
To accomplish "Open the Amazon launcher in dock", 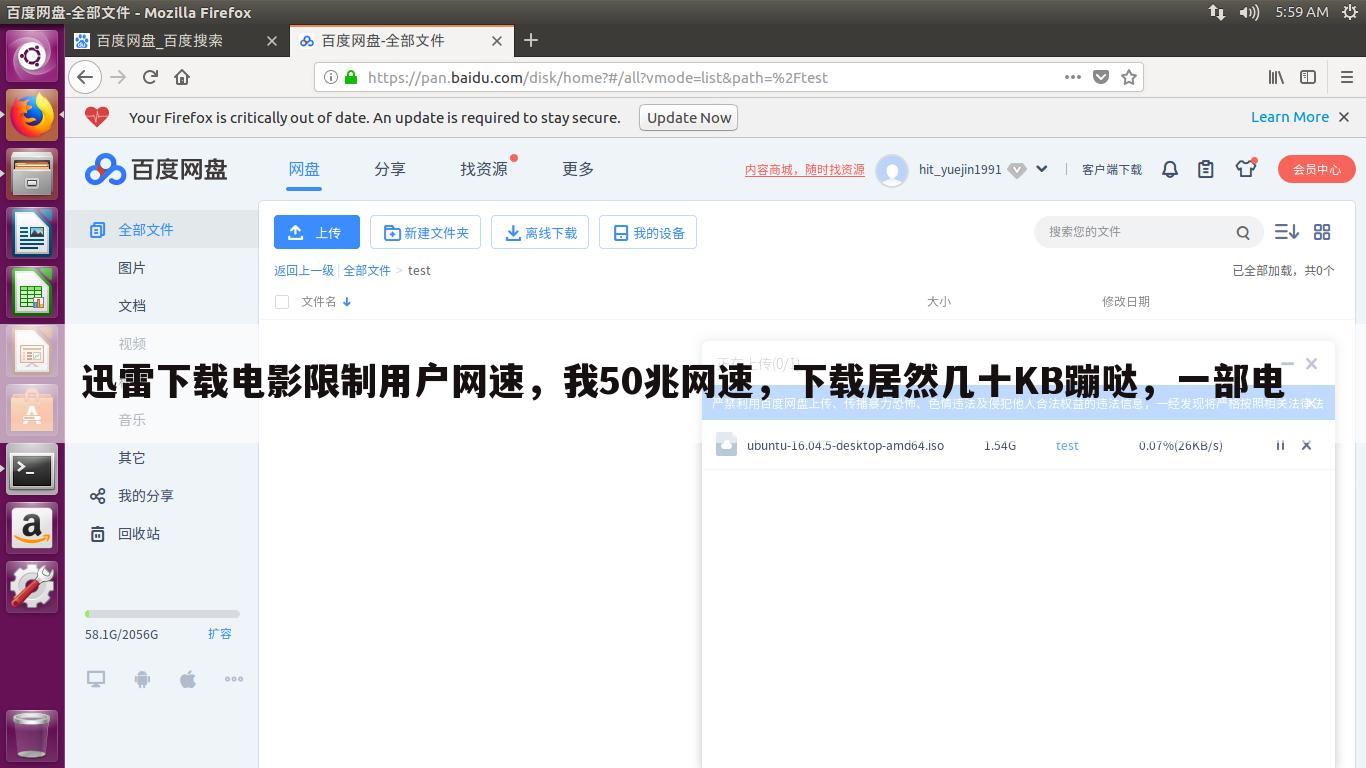I will (x=32, y=527).
